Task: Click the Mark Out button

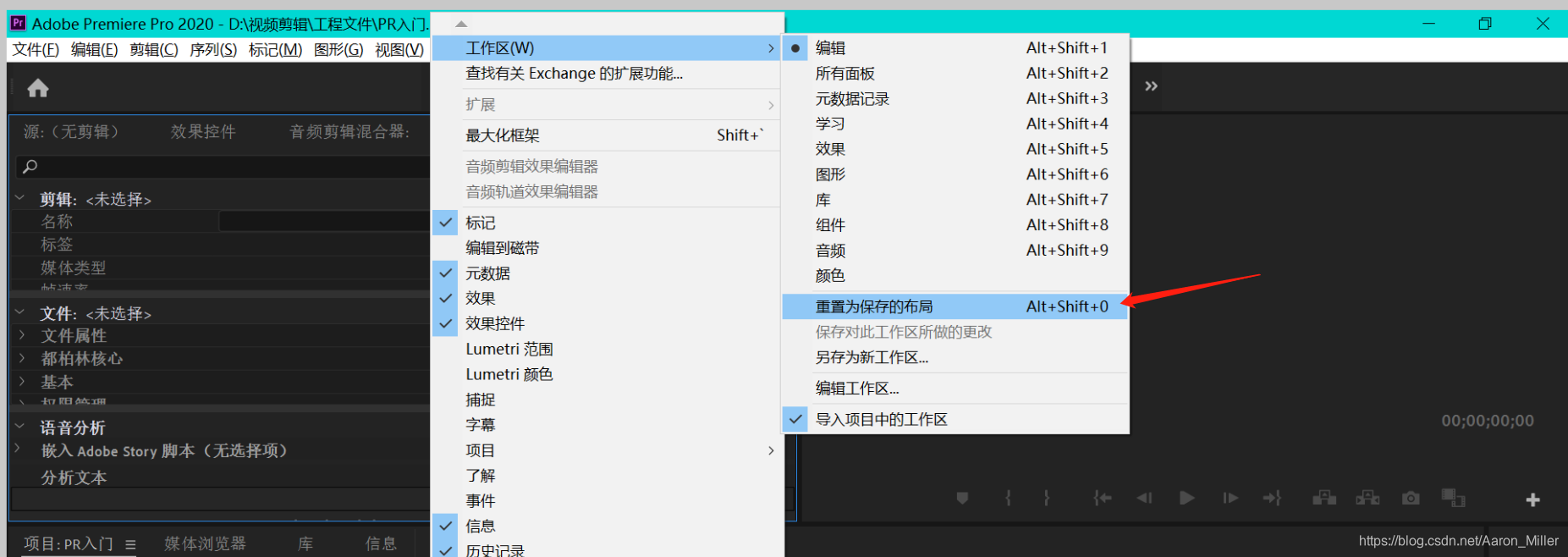Action: (1047, 499)
